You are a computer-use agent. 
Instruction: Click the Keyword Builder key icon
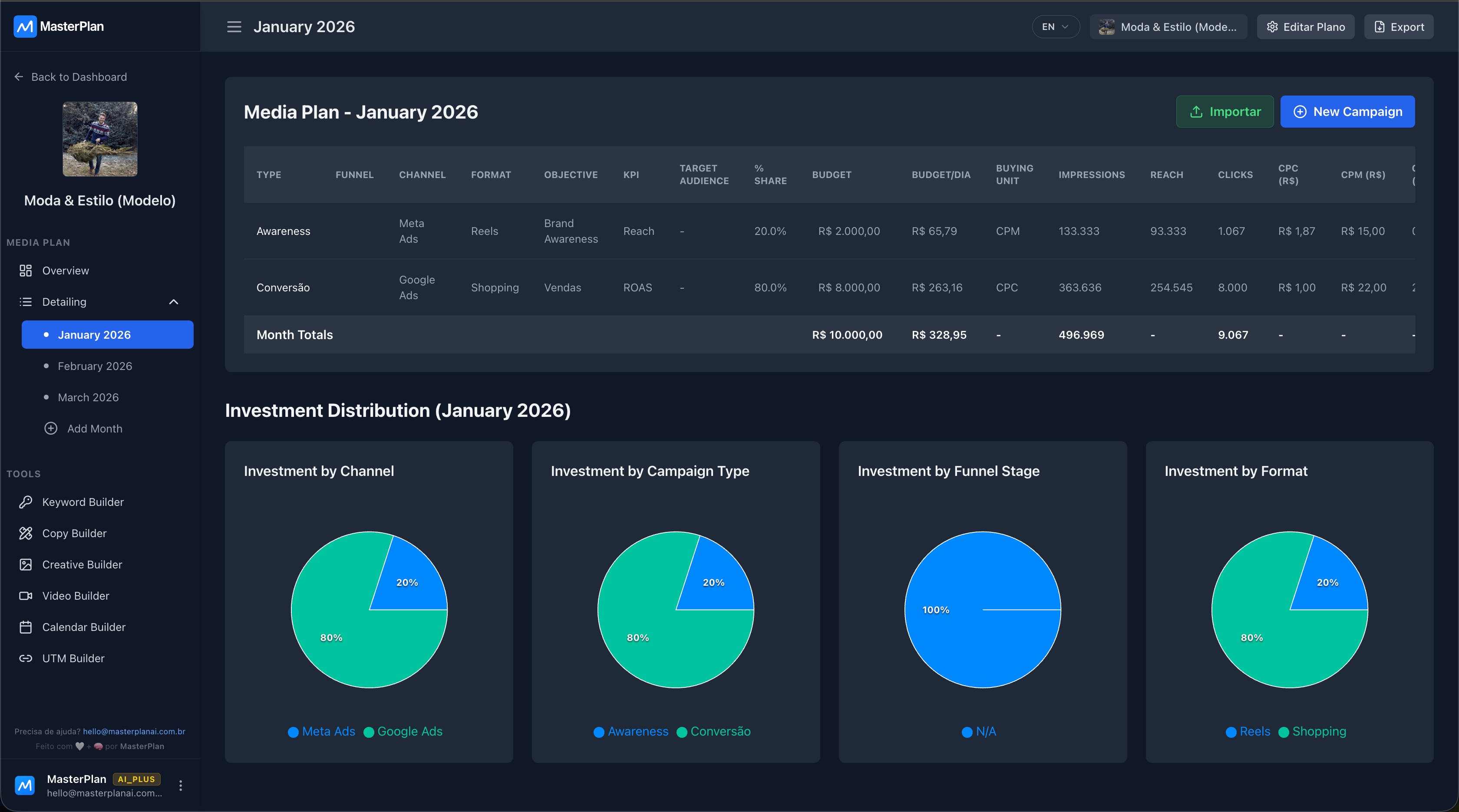point(26,502)
